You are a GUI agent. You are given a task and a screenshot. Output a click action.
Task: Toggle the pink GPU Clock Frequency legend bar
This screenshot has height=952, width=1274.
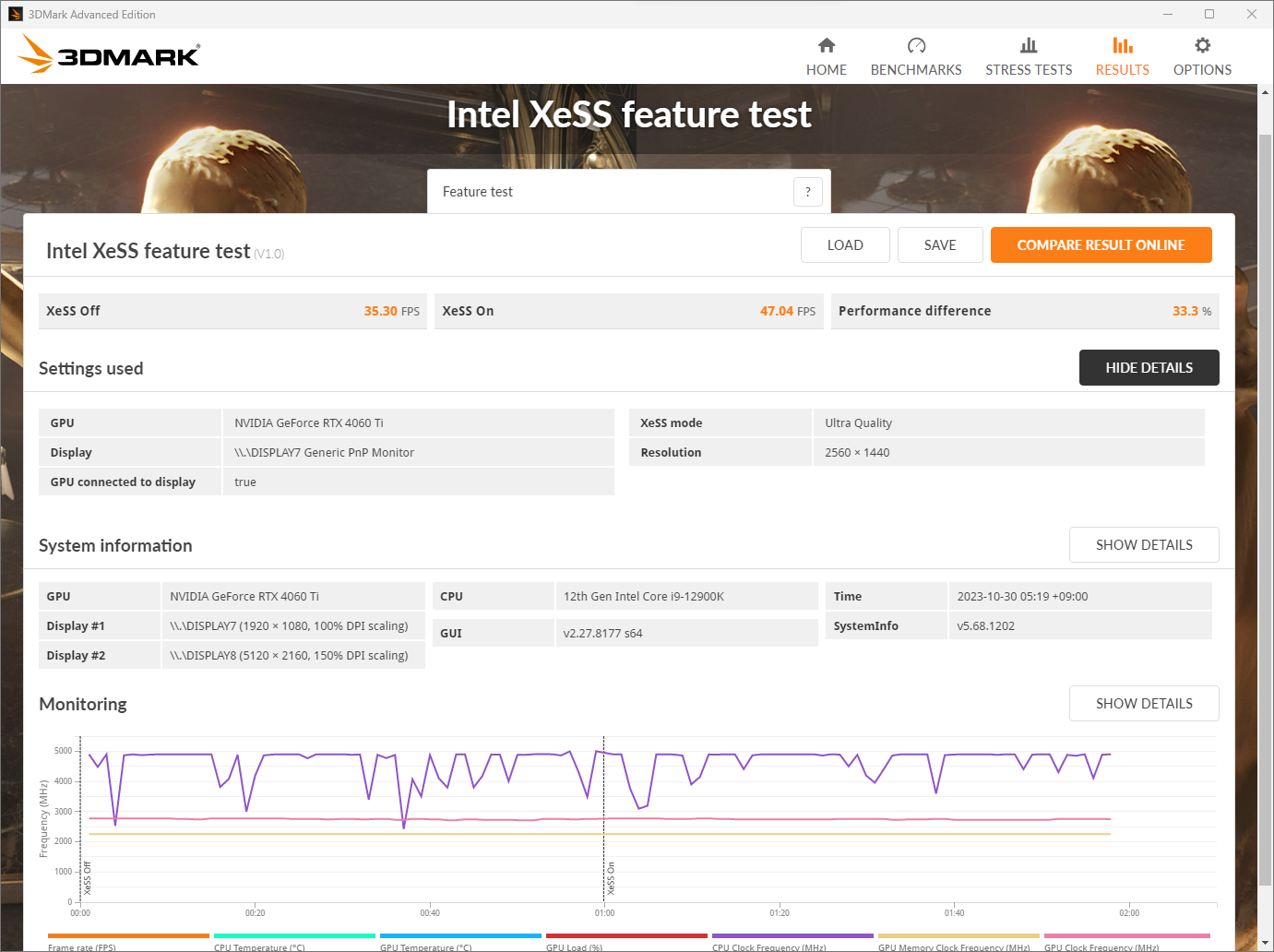[1127, 936]
